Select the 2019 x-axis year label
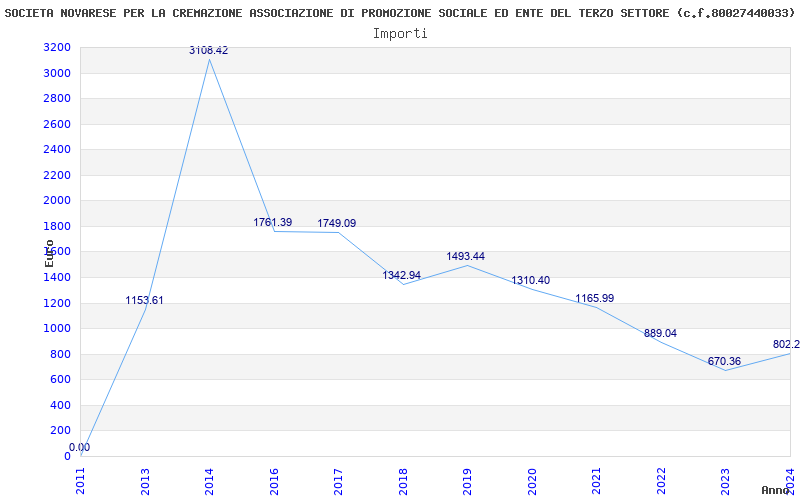 [x=467, y=481]
